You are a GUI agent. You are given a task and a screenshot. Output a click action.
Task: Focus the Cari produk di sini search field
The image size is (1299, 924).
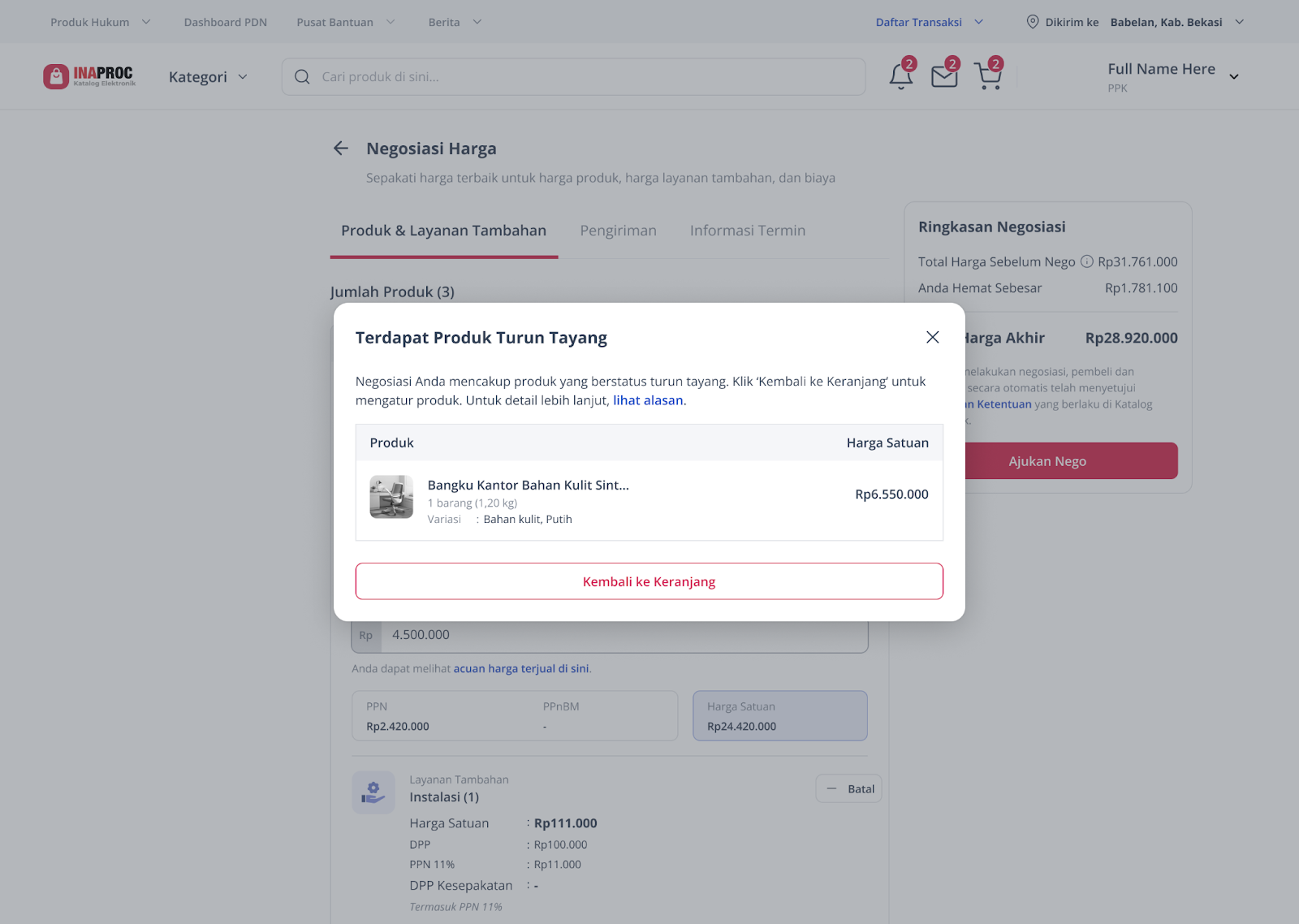tap(573, 76)
